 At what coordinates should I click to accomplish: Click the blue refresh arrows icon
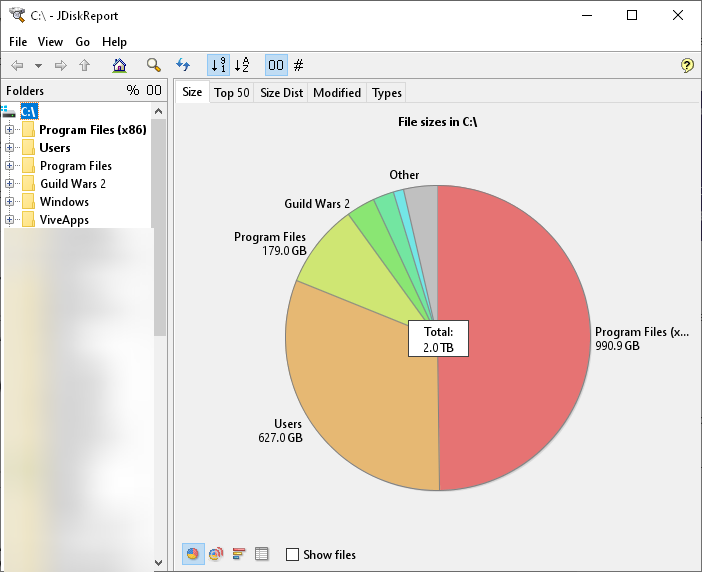(183, 65)
